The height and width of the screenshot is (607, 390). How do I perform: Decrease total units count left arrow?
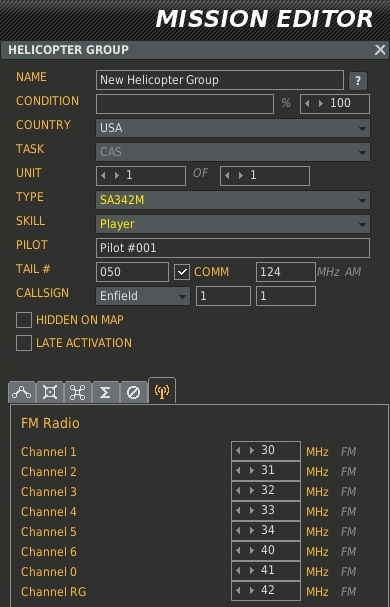[227, 176]
